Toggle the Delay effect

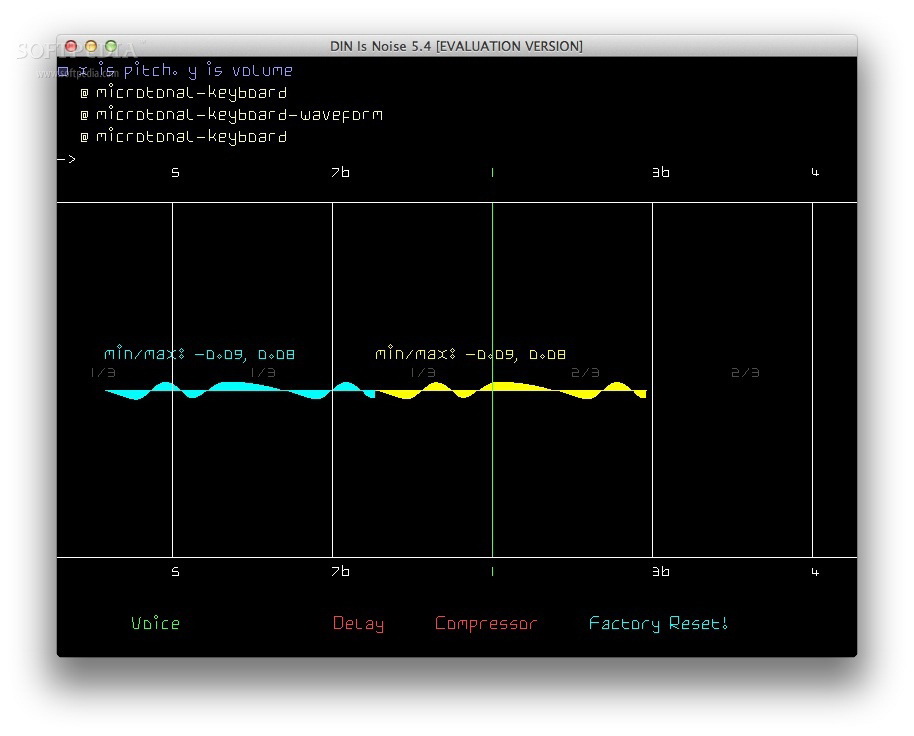click(358, 624)
